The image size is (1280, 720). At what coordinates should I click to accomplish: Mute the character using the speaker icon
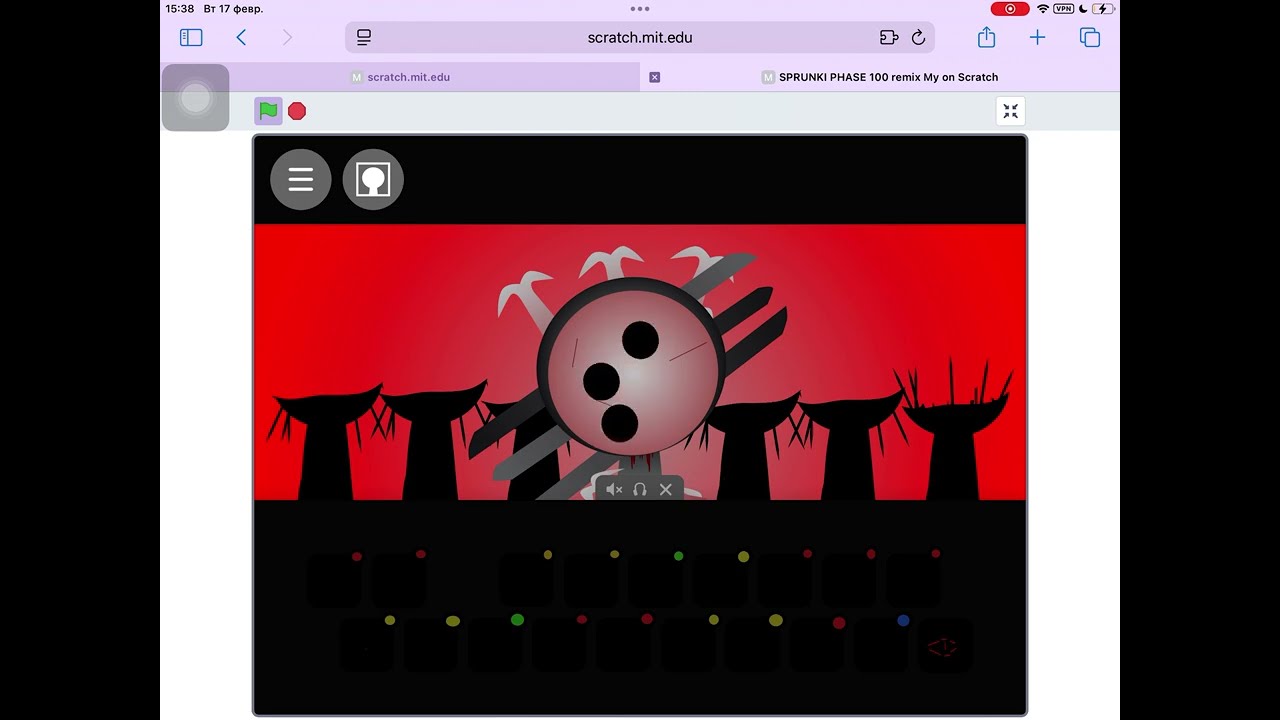tap(614, 489)
